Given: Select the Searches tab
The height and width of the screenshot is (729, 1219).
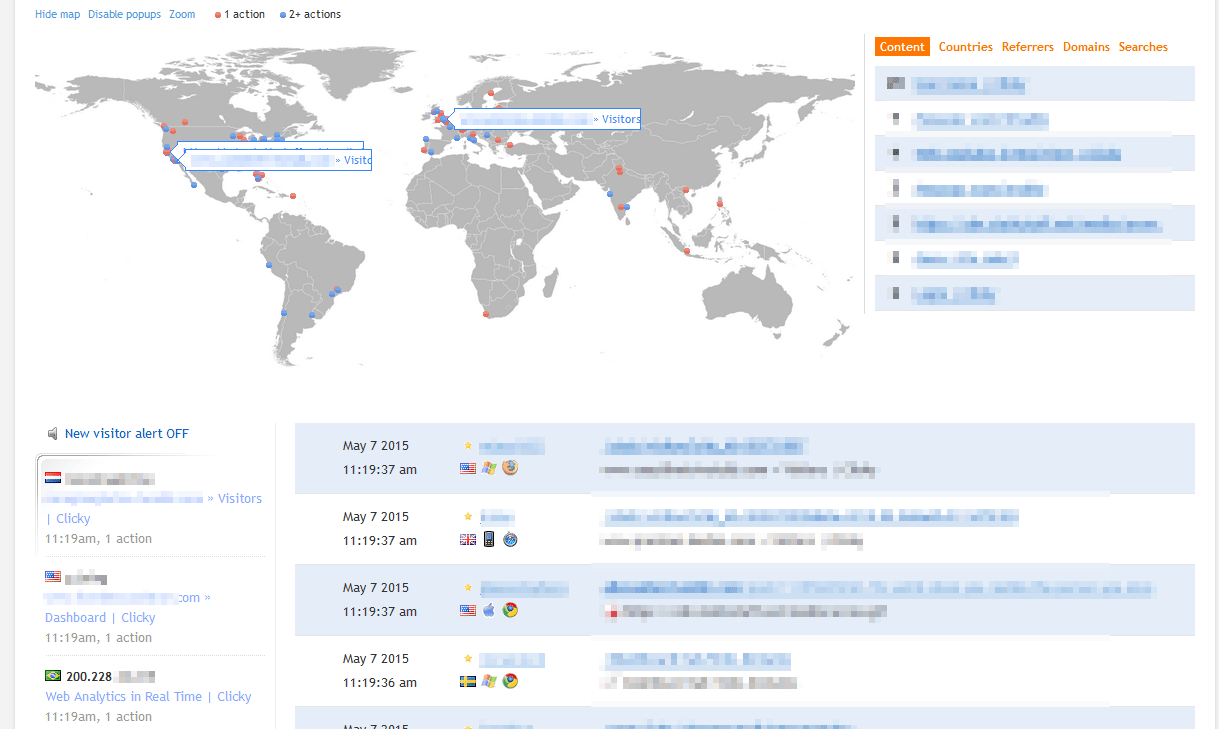Looking at the screenshot, I should pos(1143,47).
